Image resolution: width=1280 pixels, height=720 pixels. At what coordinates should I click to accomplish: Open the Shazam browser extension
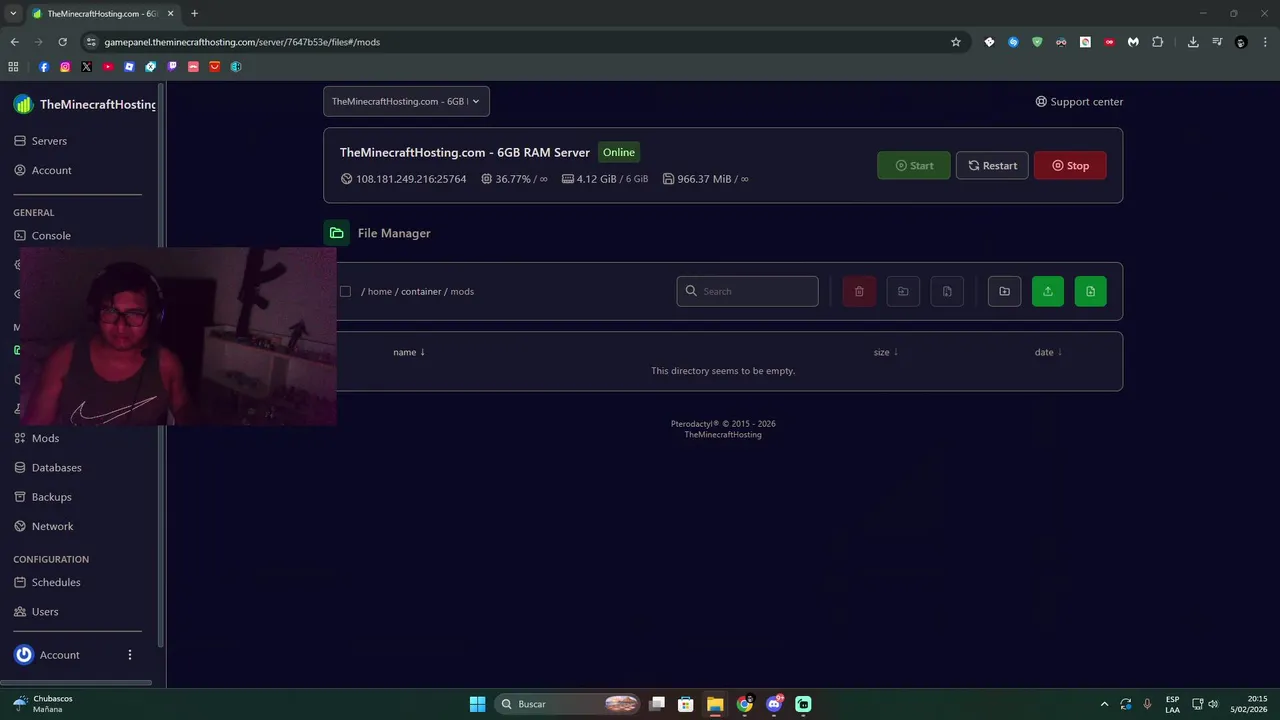[1013, 42]
